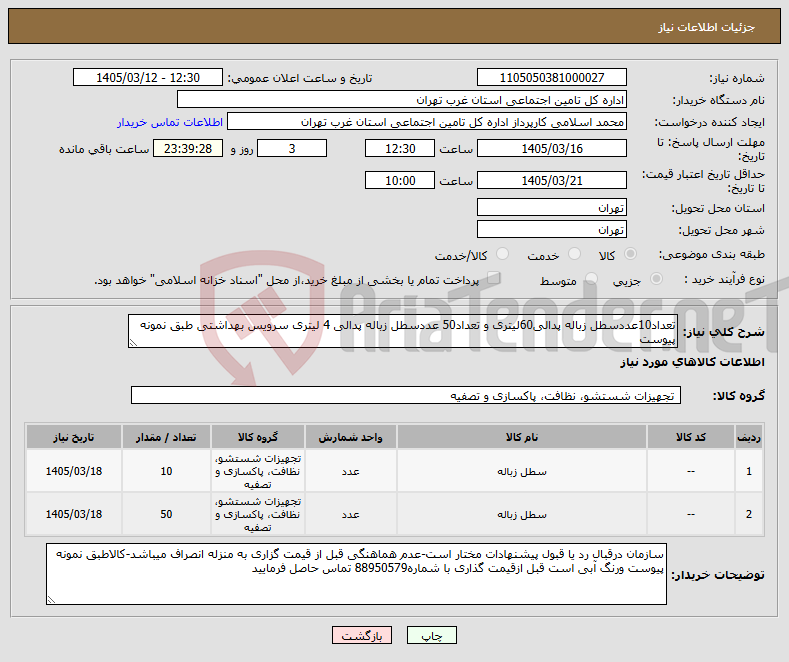Click row number 1 cell
The image size is (789, 662).
(x=749, y=471)
